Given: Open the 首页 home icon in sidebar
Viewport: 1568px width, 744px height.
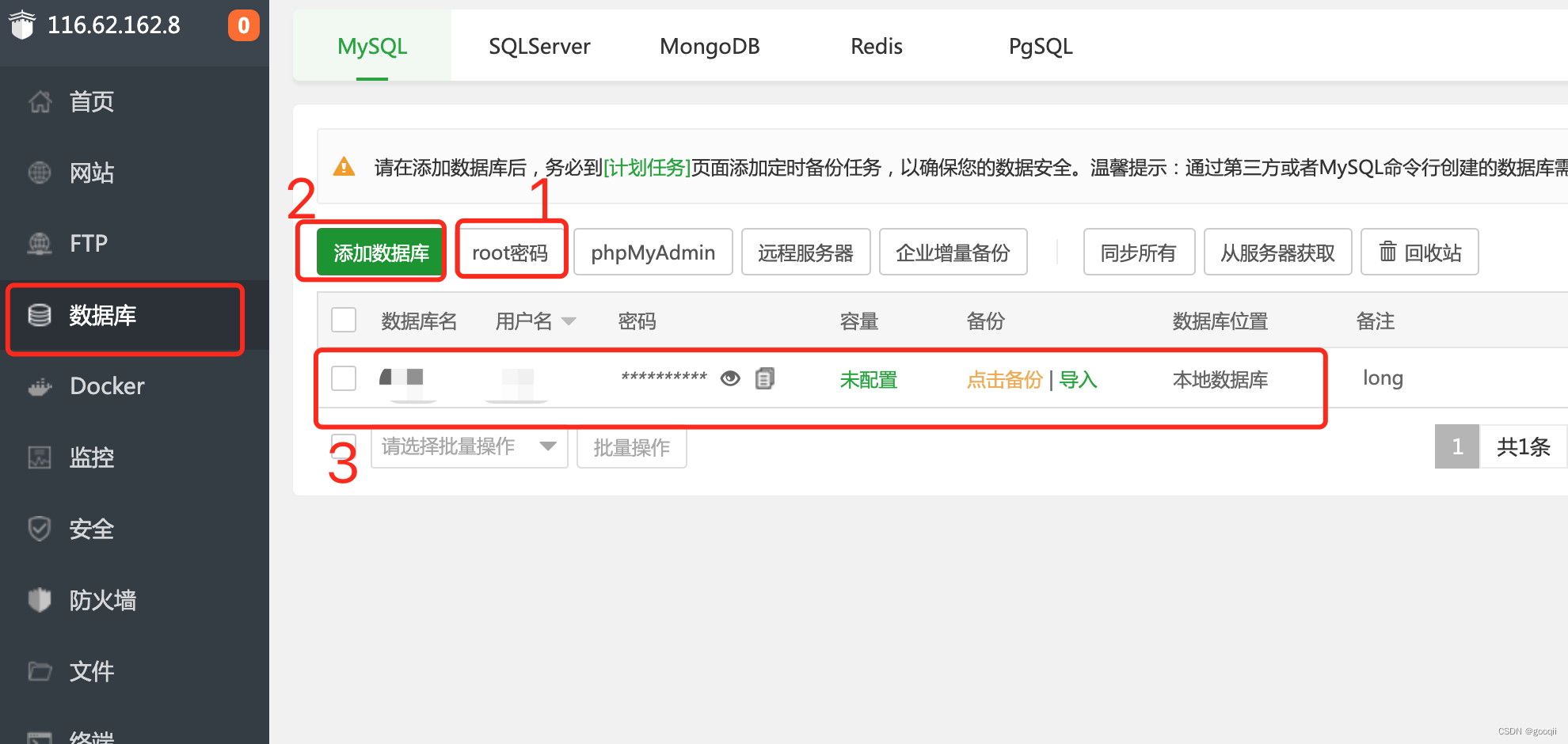Looking at the screenshot, I should pos(40,101).
